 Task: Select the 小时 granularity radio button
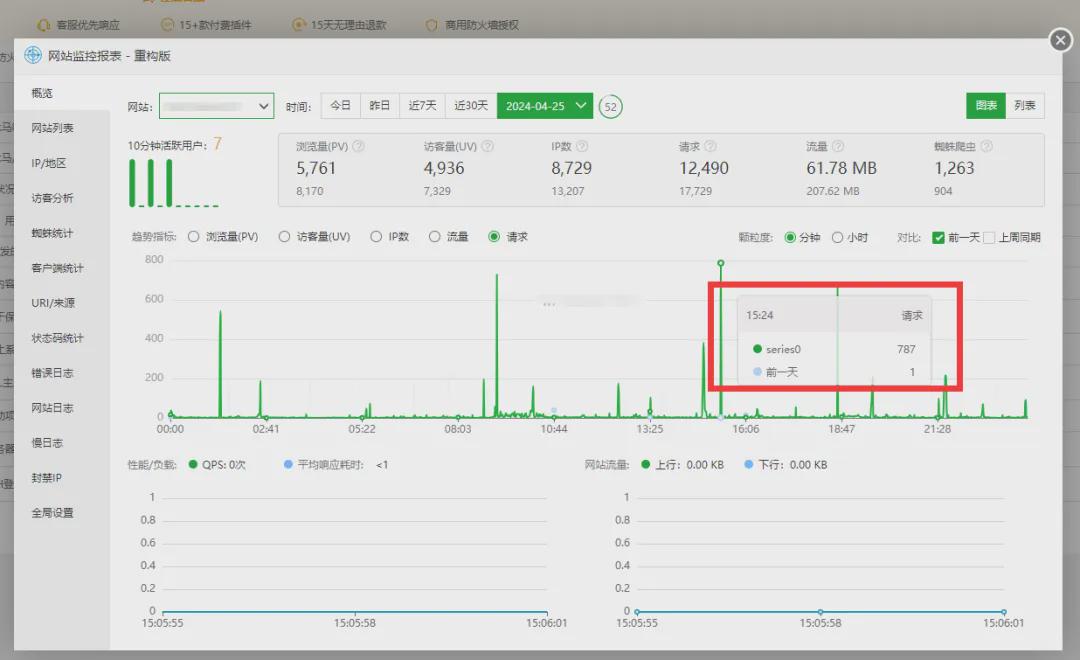click(x=838, y=237)
